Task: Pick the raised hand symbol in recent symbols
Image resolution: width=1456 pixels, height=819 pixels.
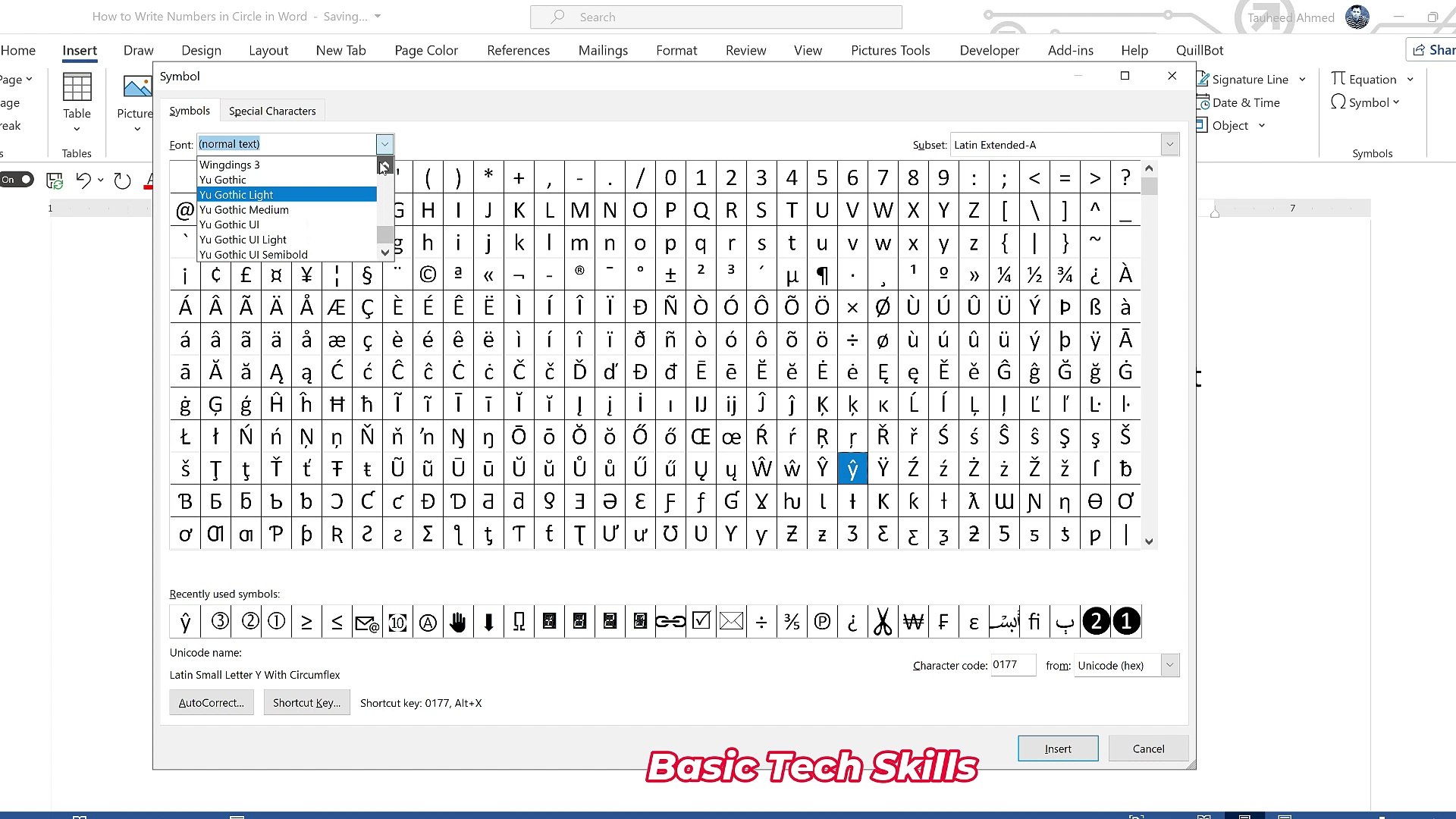Action: coord(458,622)
